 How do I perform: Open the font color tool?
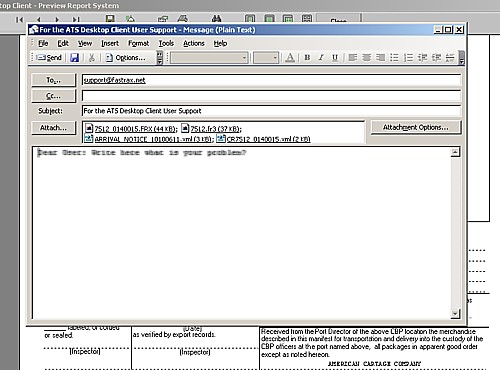[x=290, y=58]
